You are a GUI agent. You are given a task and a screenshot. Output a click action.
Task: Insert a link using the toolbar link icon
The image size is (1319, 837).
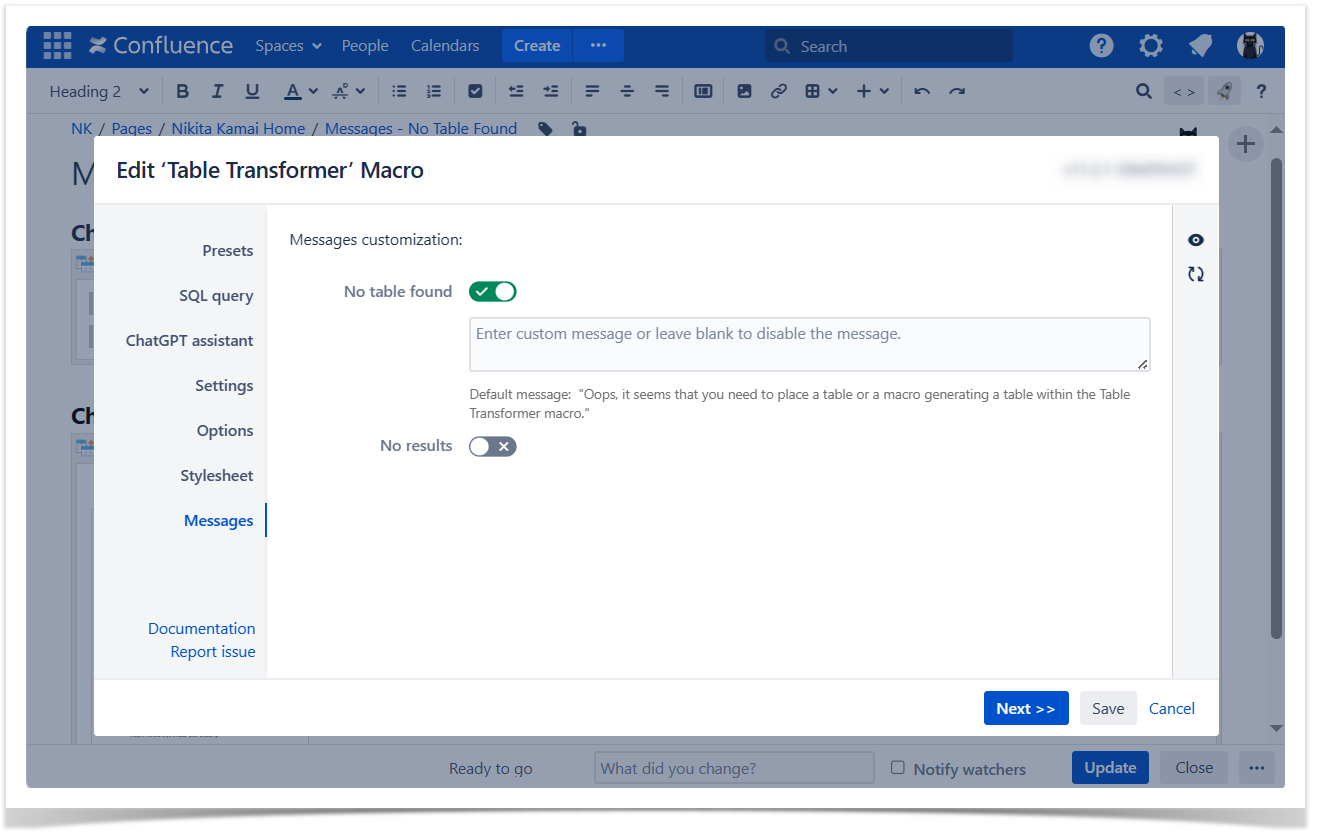click(778, 91)
